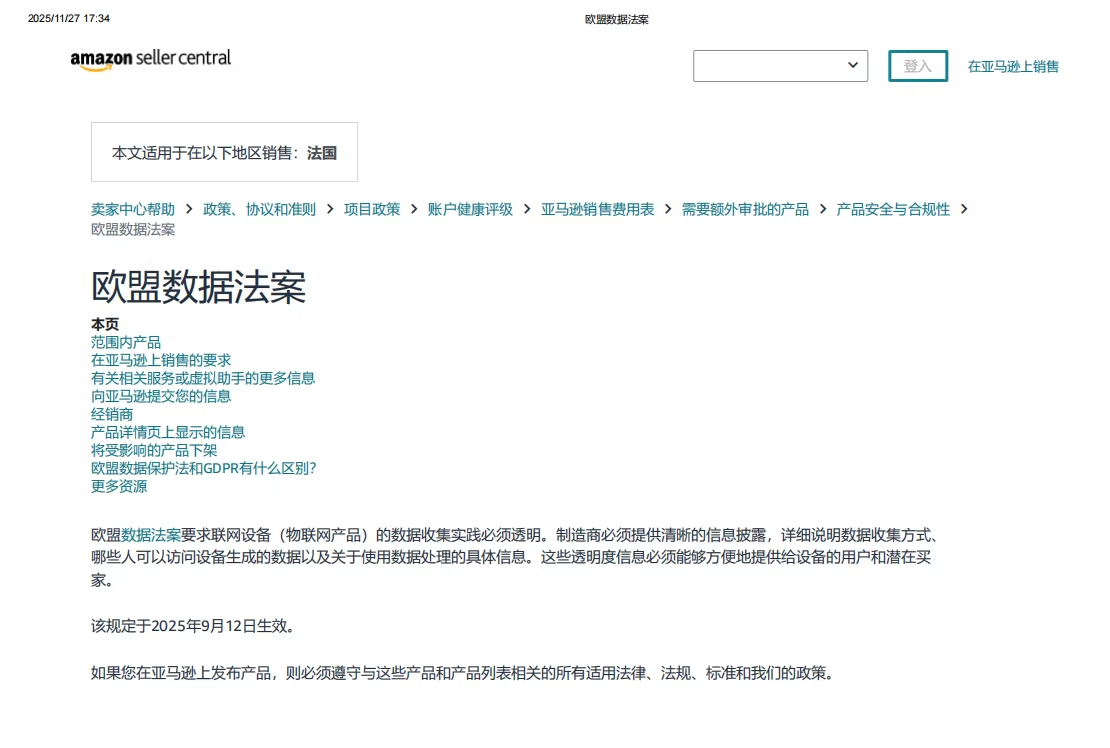
Task: Jump to 范围内产品 section
Action: (126, 342)
